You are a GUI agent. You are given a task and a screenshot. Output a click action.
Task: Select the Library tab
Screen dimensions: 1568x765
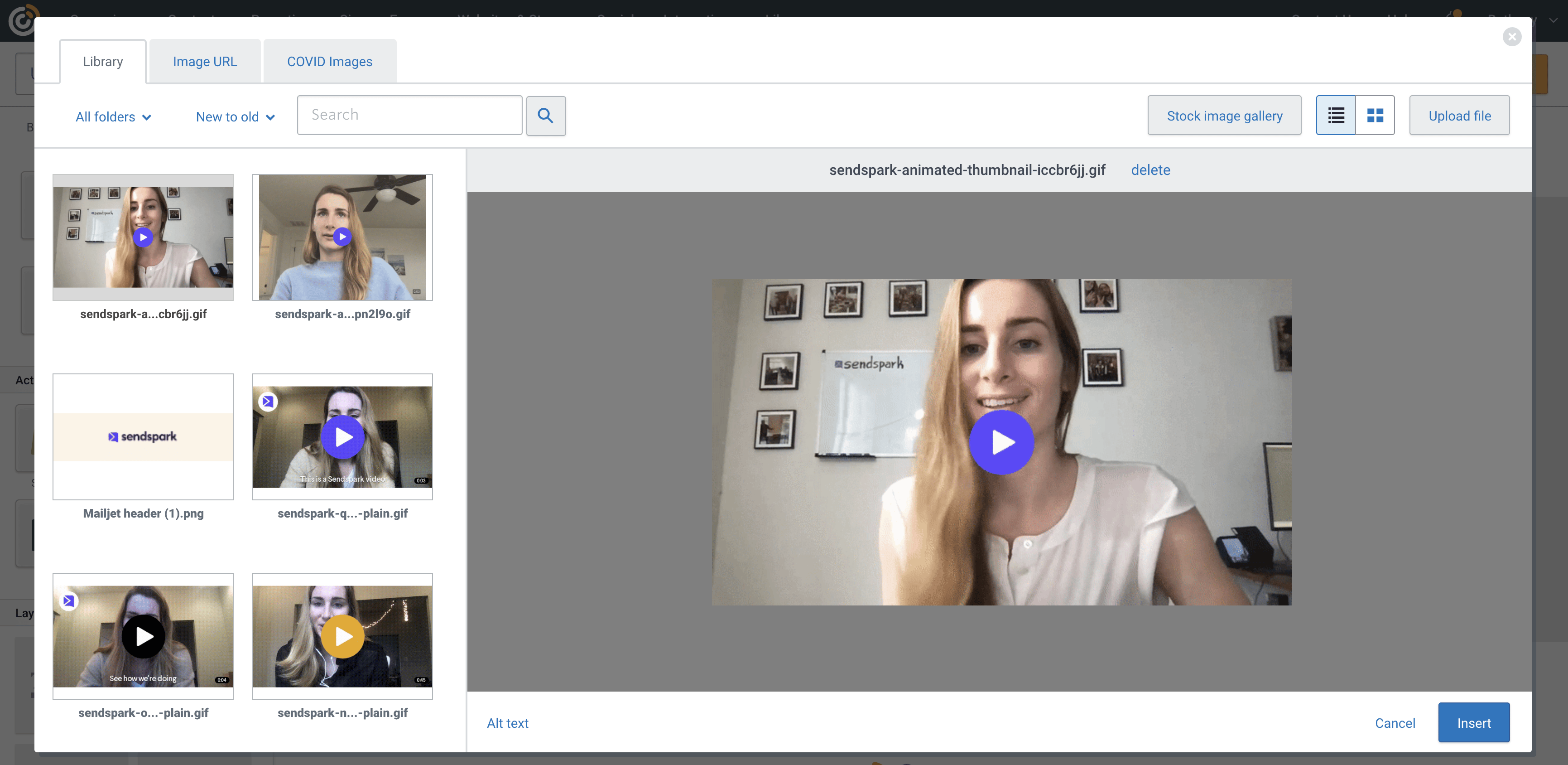point(103,62)
